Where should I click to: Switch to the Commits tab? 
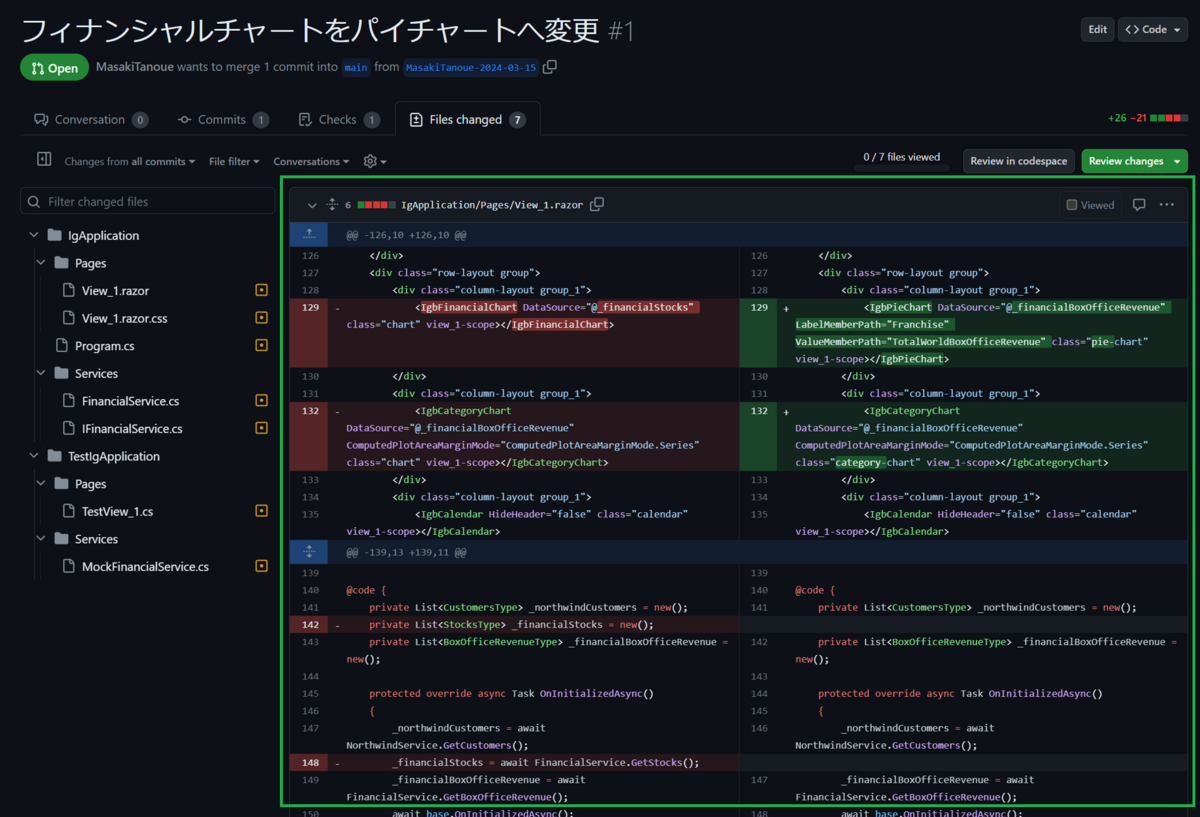coord(224,119)
